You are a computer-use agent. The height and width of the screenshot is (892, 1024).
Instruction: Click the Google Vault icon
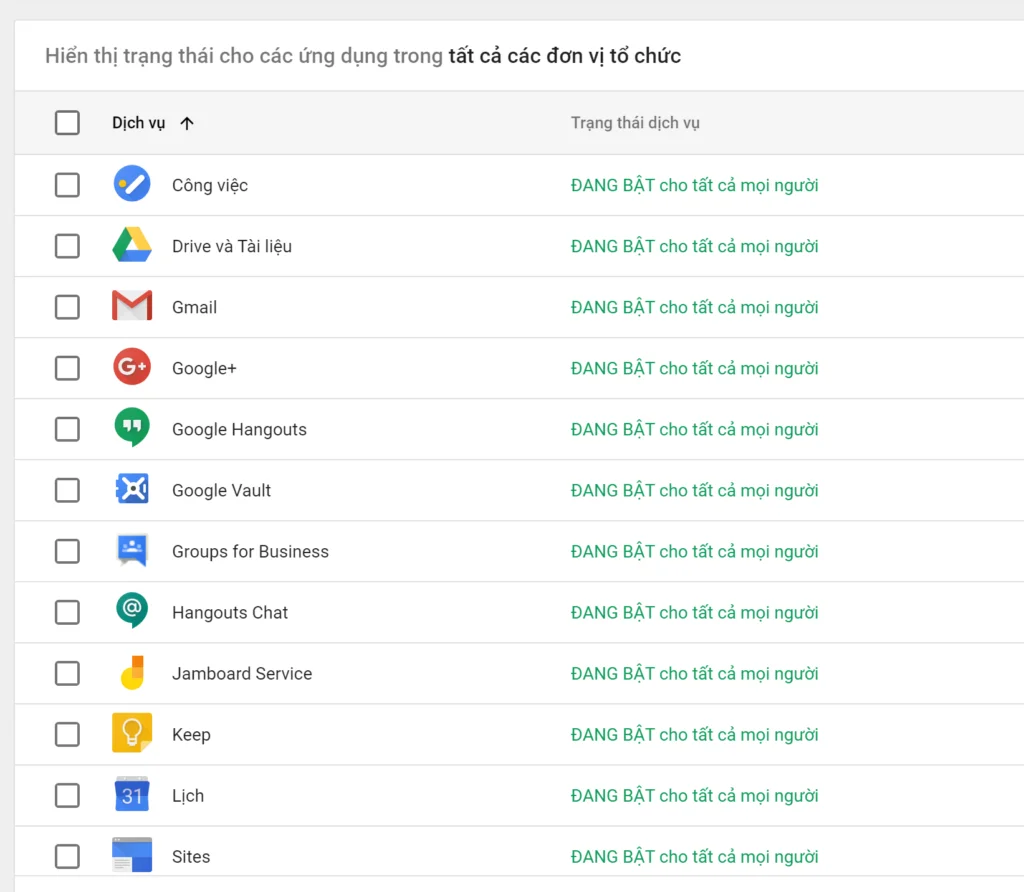[x=132, y=488]
